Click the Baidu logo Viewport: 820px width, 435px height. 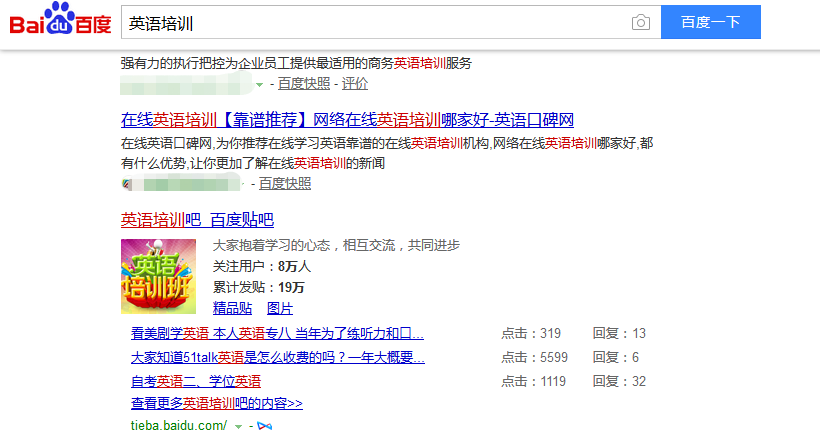[x=61, y=19]
